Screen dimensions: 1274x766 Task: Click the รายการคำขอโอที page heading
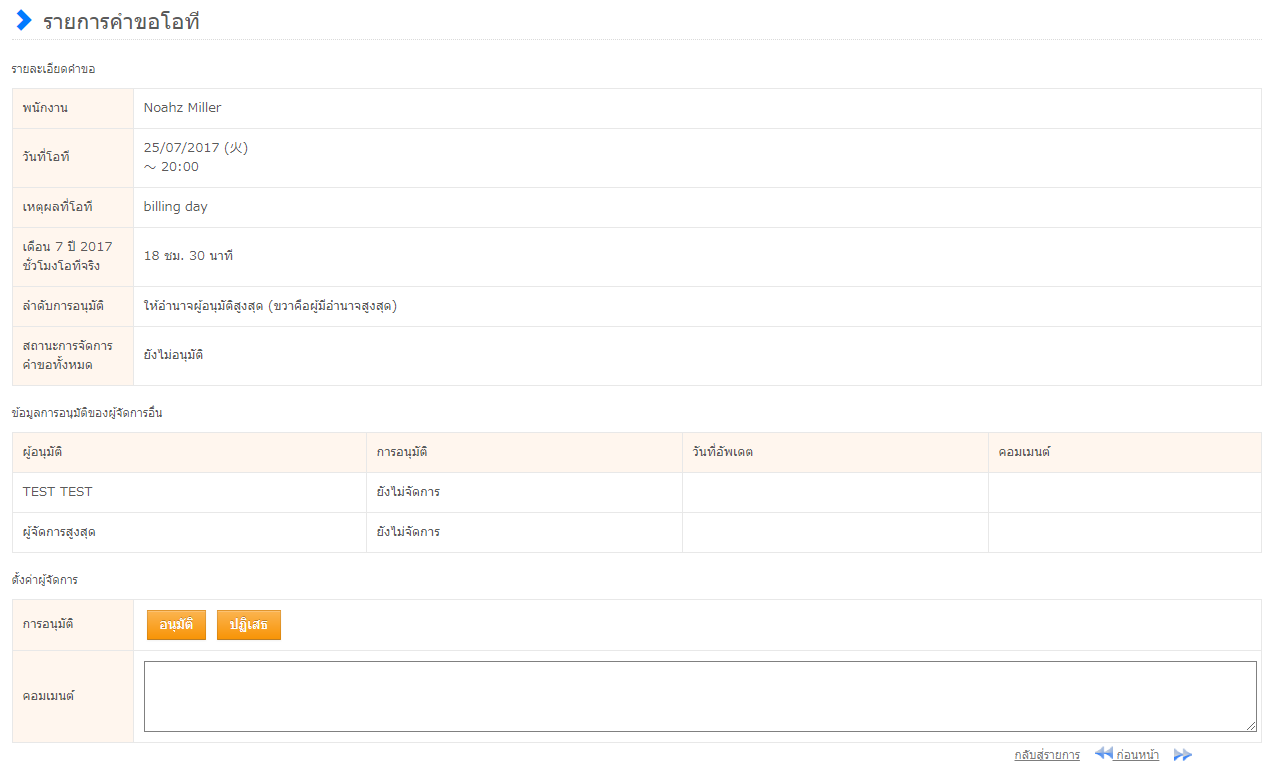(121, 22)
